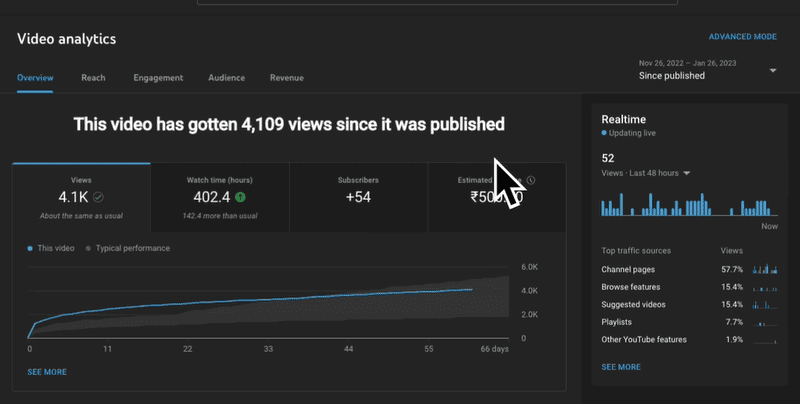Click the gray checkmark icon beside 4.1K views
The image size is (800, 404).
(99, 197)
